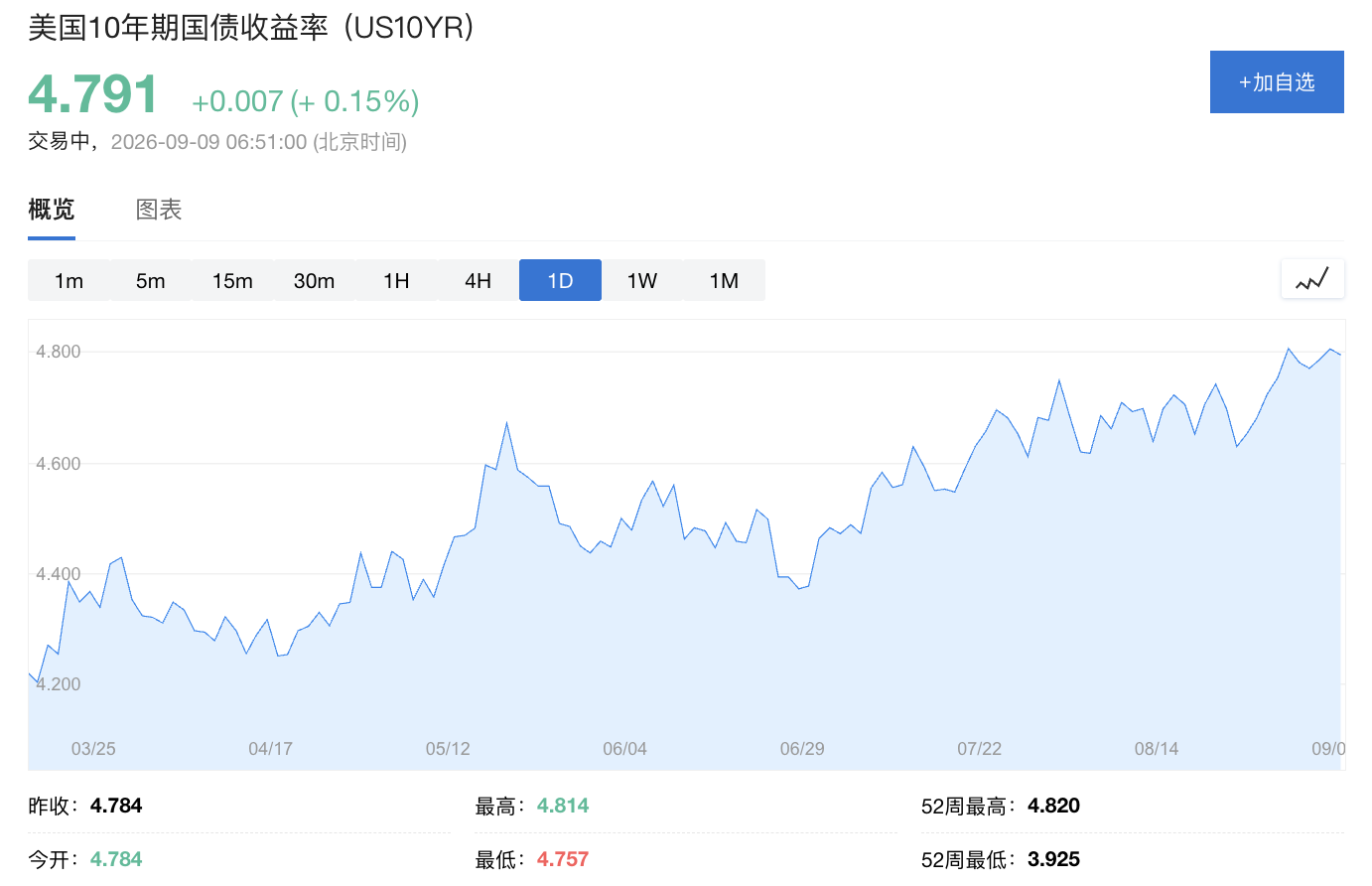Click the title 美国10年期国债收益率
1372x886 pixels.
178,27
